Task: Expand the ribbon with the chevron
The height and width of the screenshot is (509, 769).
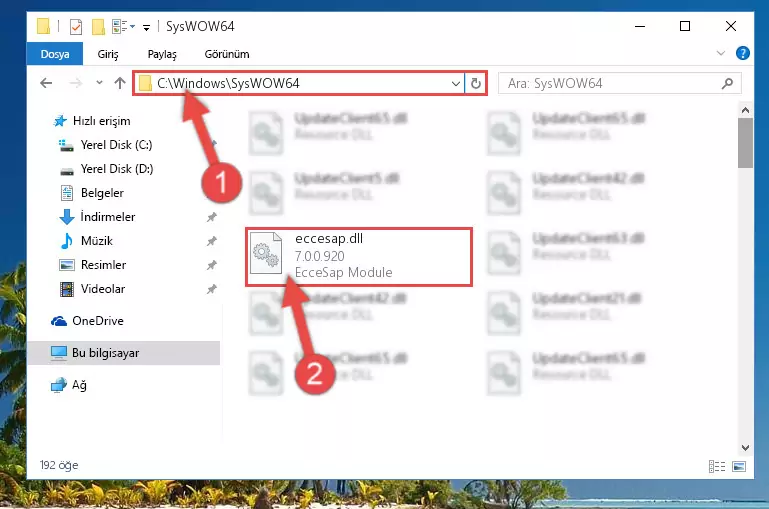Action: click(720, 53)
